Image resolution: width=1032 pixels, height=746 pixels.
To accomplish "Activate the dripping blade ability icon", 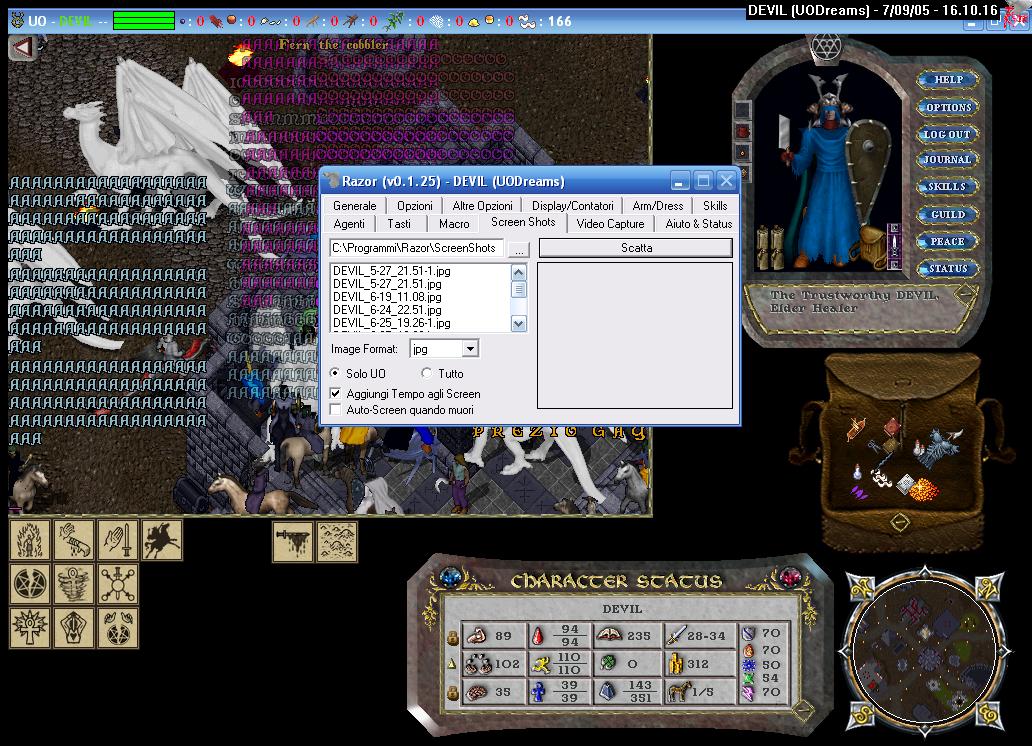I will point(293,541).
